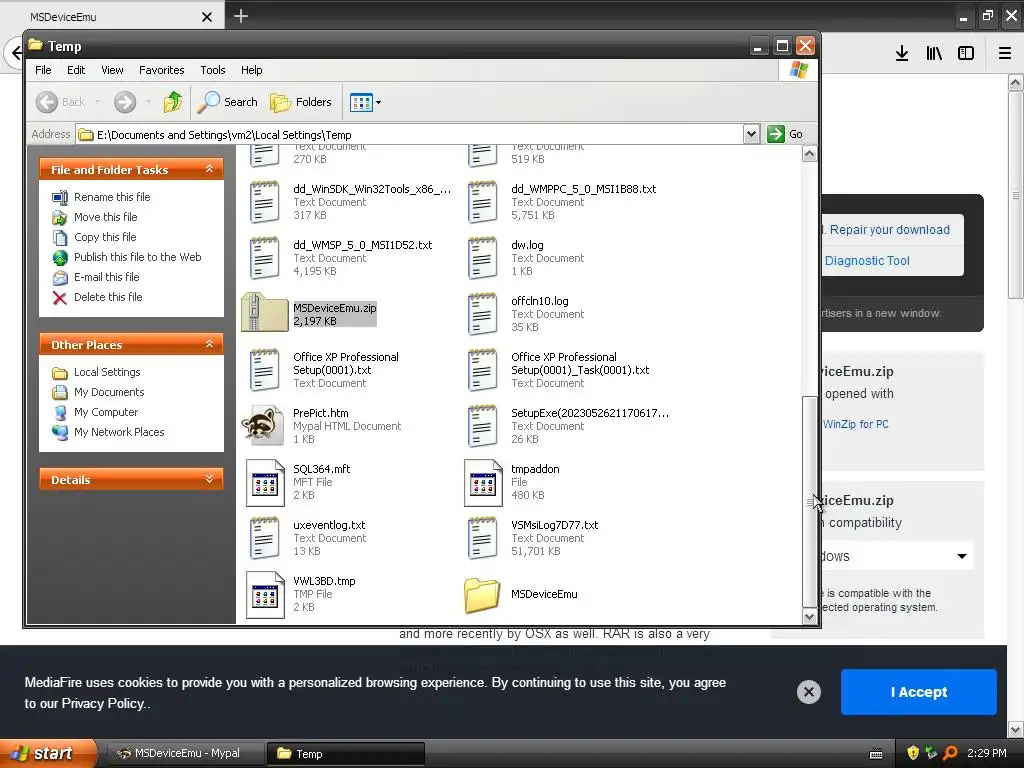This screenshot has width=1024, height=768.
Task: Click the address bar path field
Action: pos(410,134)
